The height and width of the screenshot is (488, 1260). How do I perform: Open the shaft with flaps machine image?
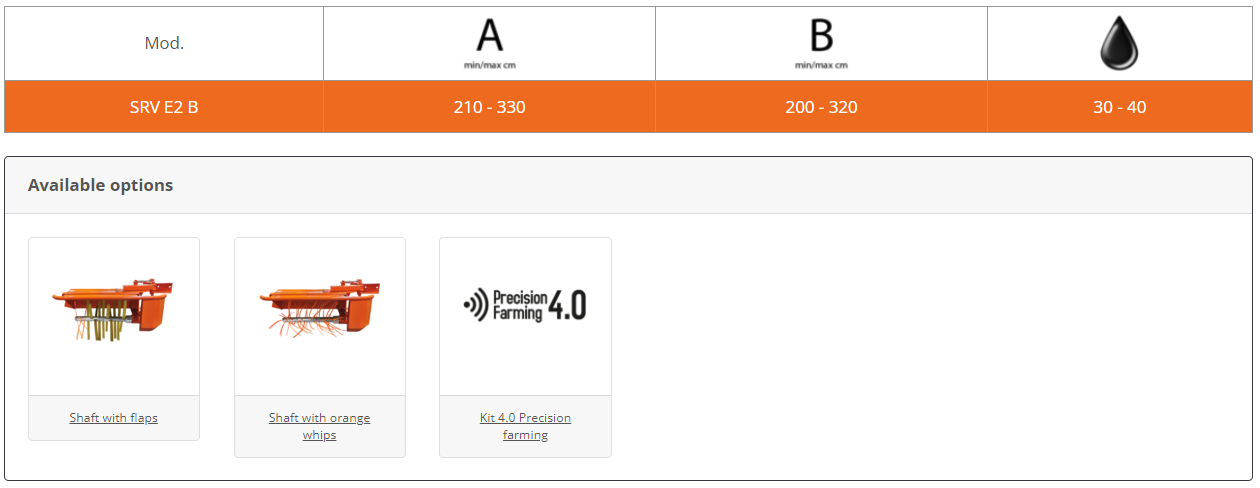(113, 311)
